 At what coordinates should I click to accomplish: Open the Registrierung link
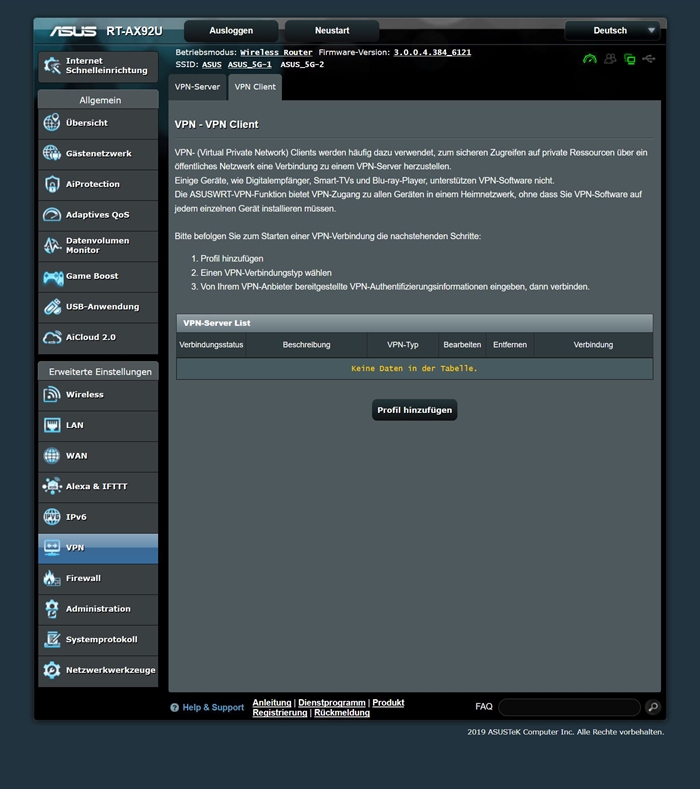280,713
